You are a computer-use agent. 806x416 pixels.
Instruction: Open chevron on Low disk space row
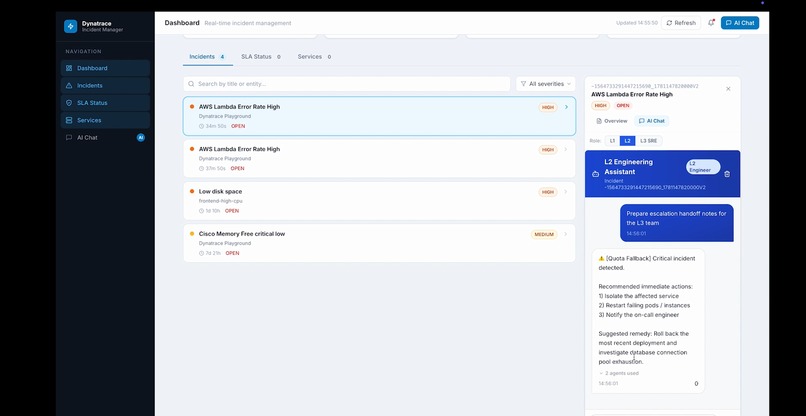tap(566, 192)
